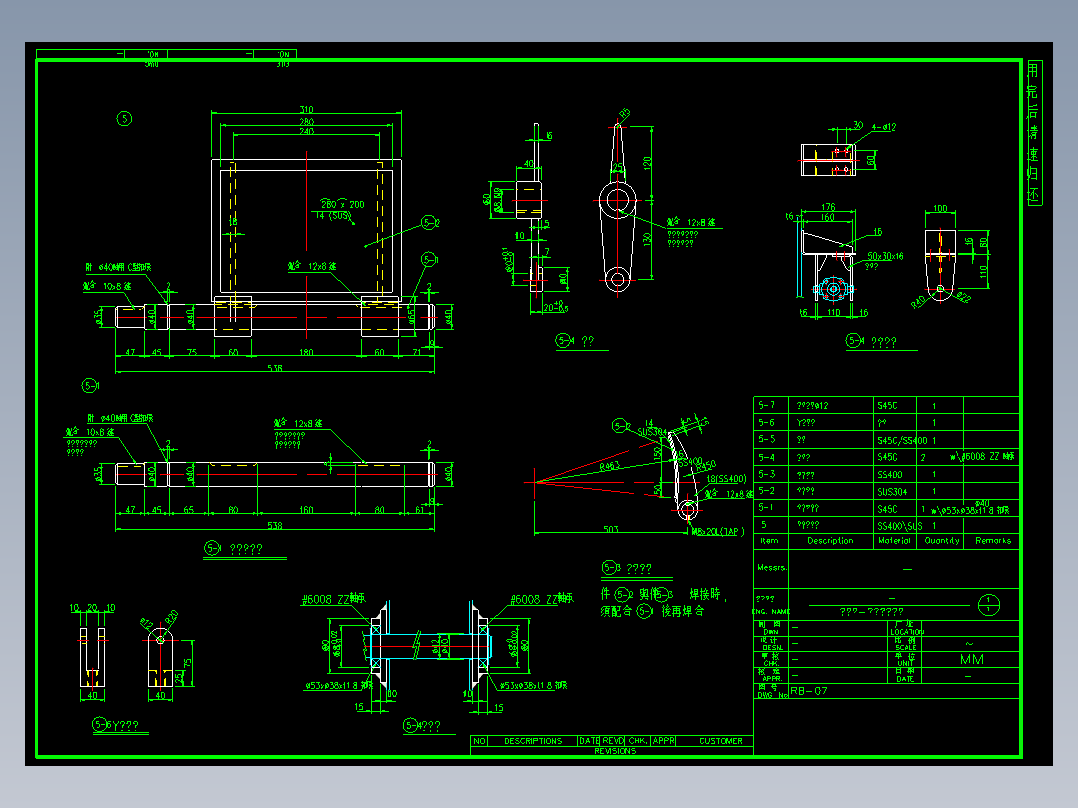Select the 536 overall shaft length dimension

pyautogui.click(x=274, y=368)
